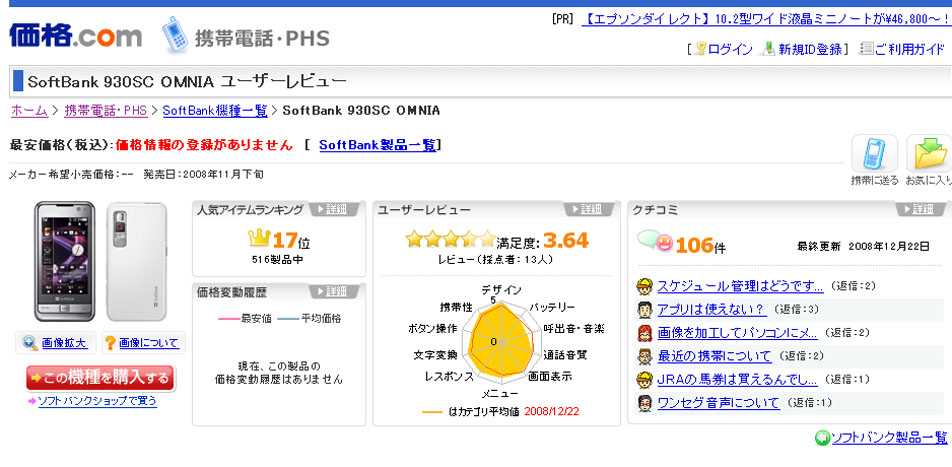
Task: Click the 3.64 satisfaction score
Action: pos(566,240)
